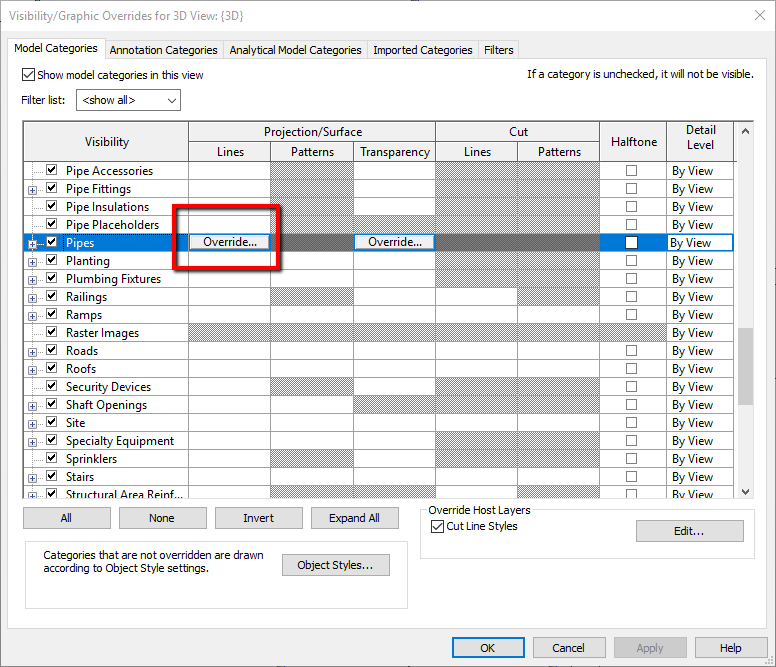
Task: Enable Halftone for Roofs row
Action: [x=631, y=369]
